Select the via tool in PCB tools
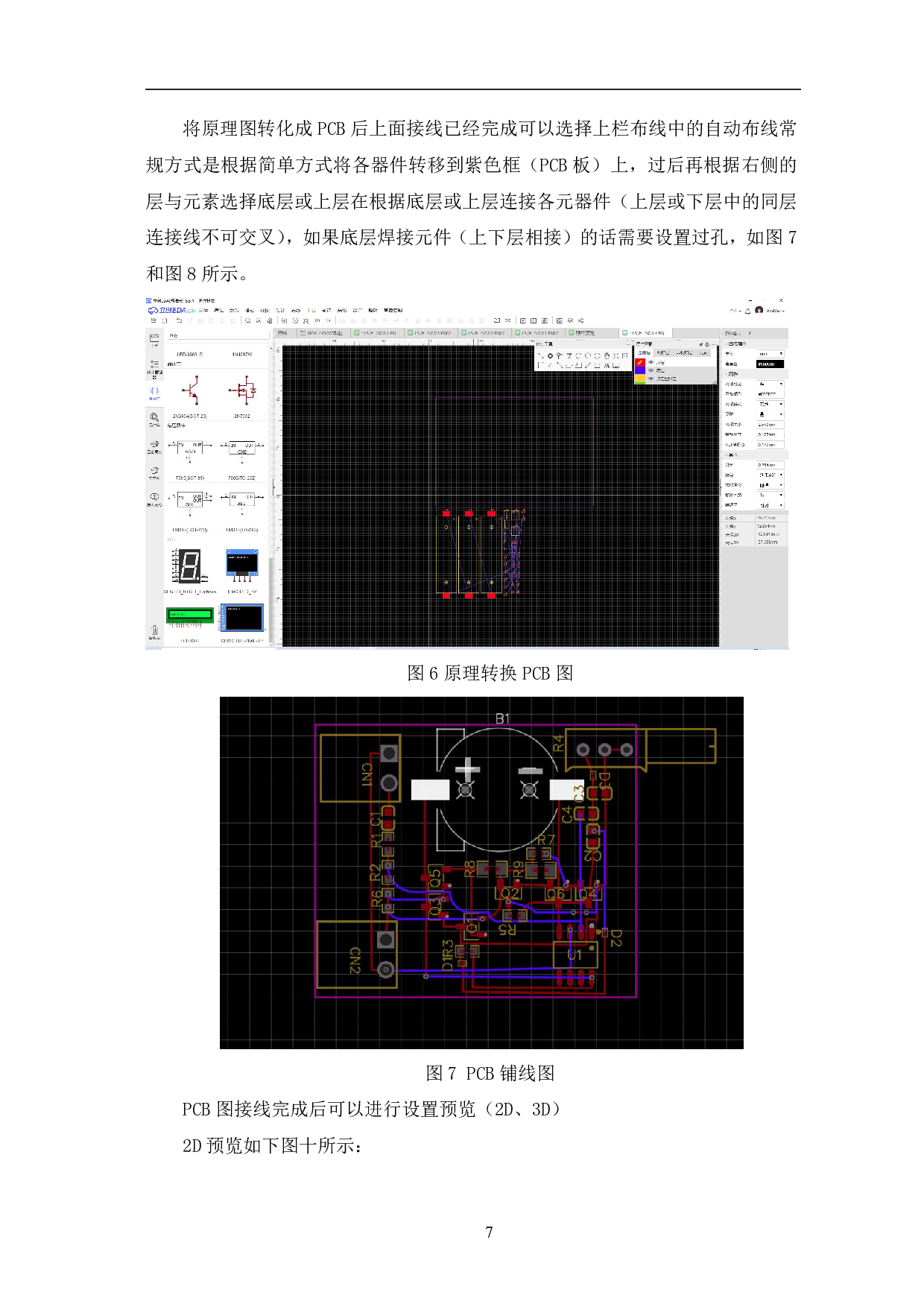 click(560, 355)
